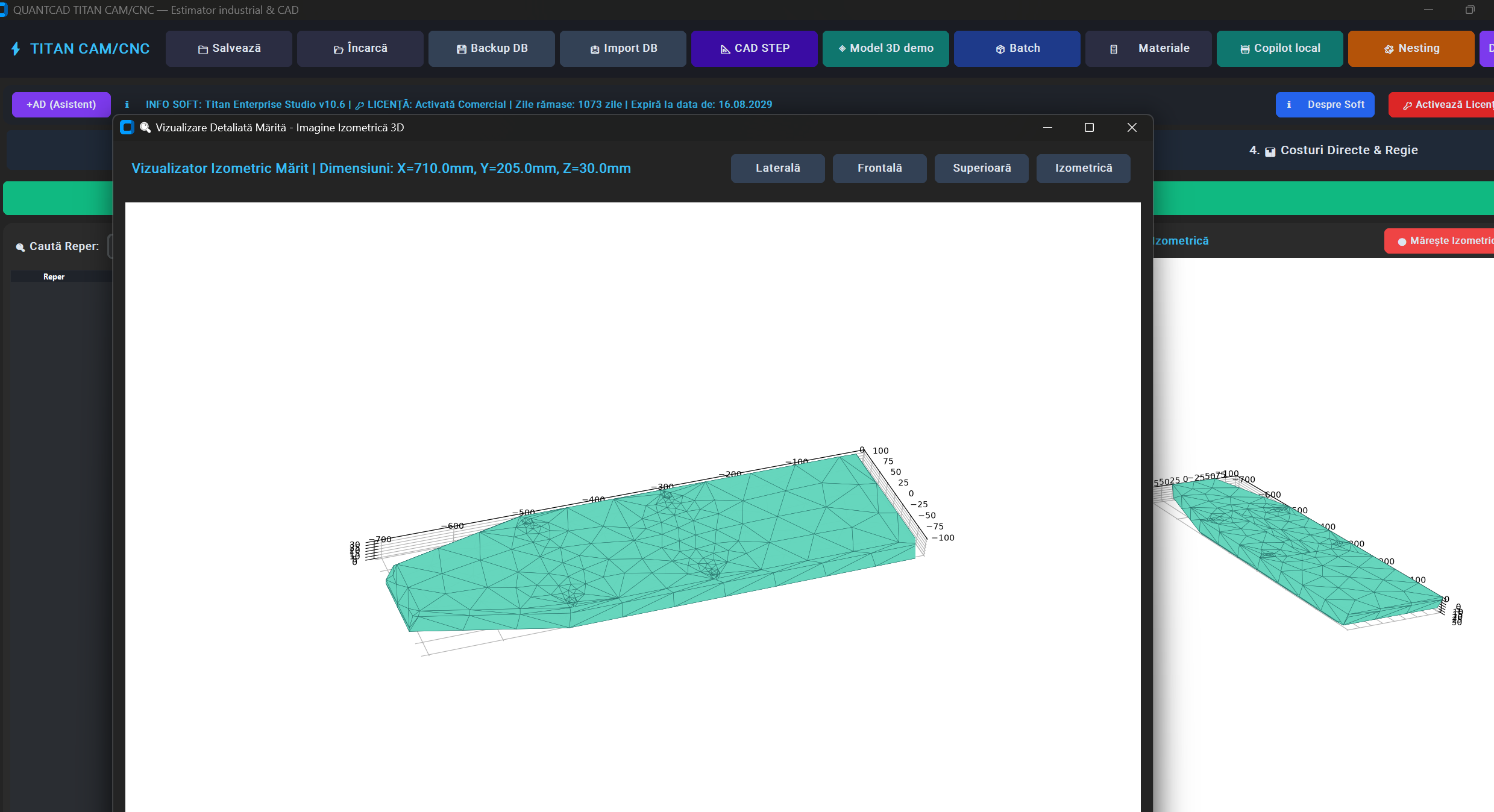This screenshot has width=1494, height=812.
Task: Click the magnifier icon in viewer title bar
Action: 145,128
